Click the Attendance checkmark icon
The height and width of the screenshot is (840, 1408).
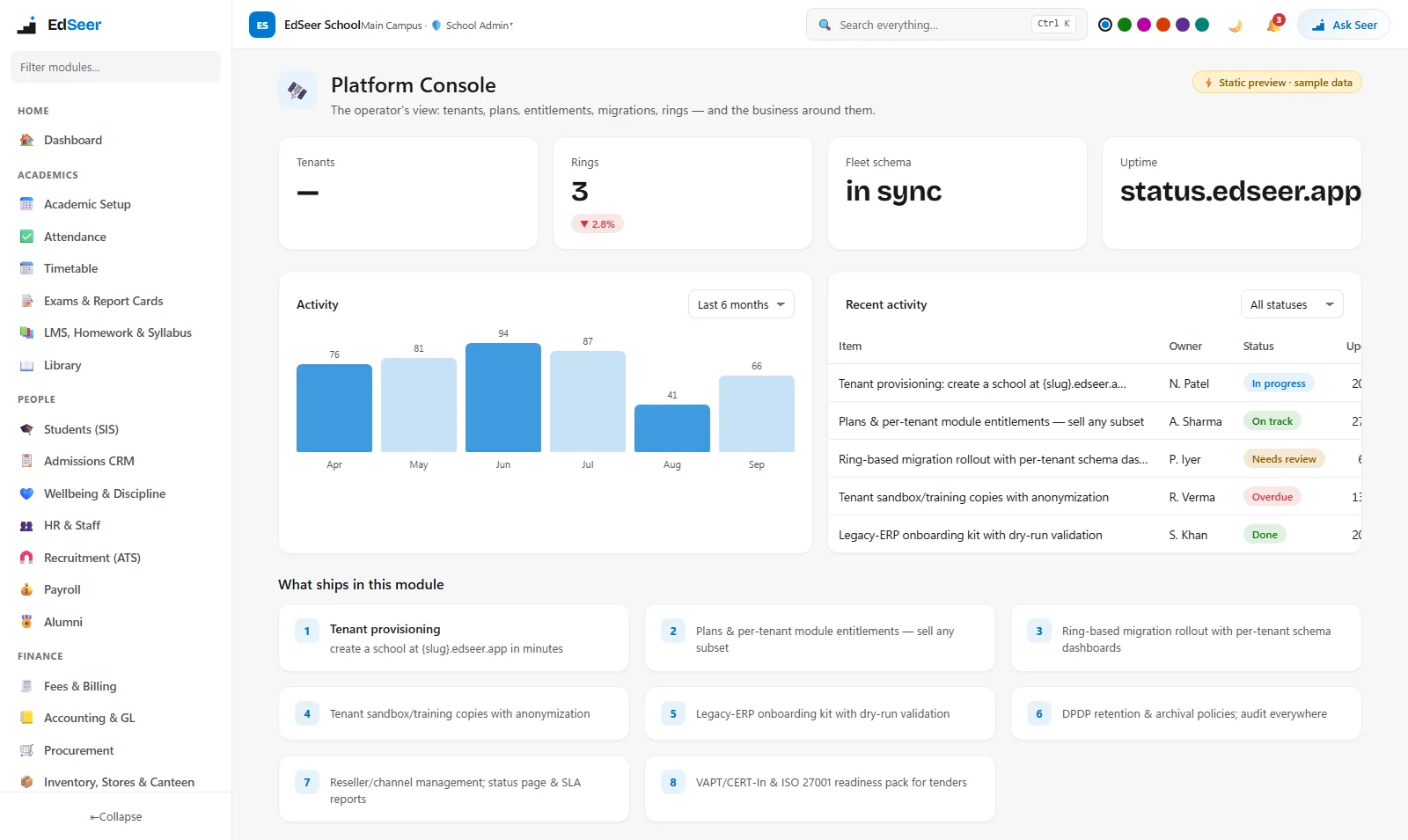click(26, 237)
